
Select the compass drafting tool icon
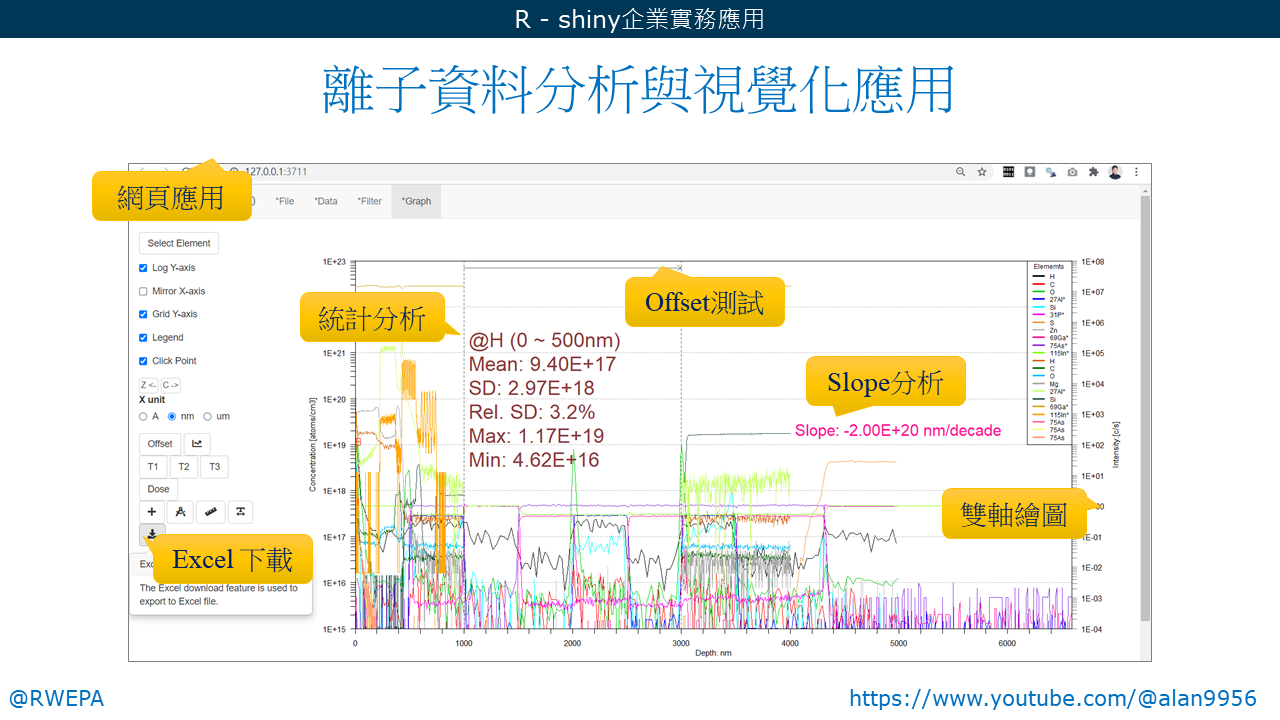(180, 512)
